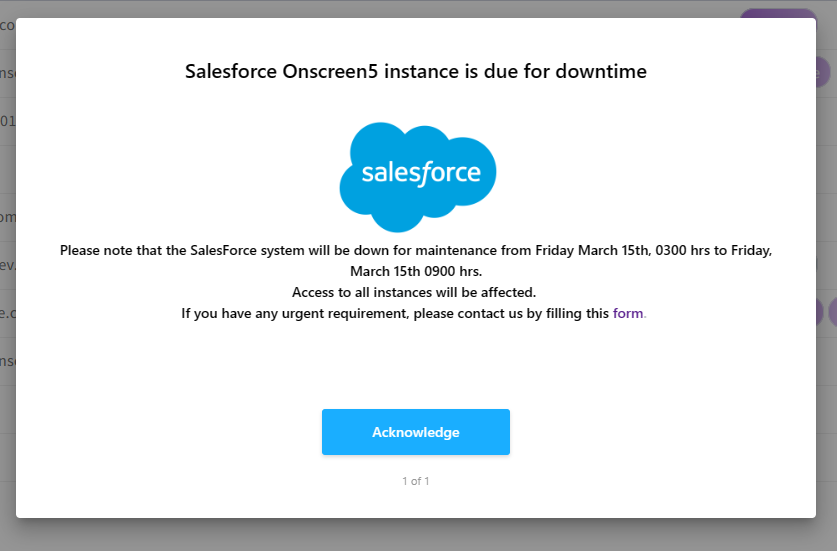
Task: Select the background row starting with 'co'
Action: click(x=7, y=25)
